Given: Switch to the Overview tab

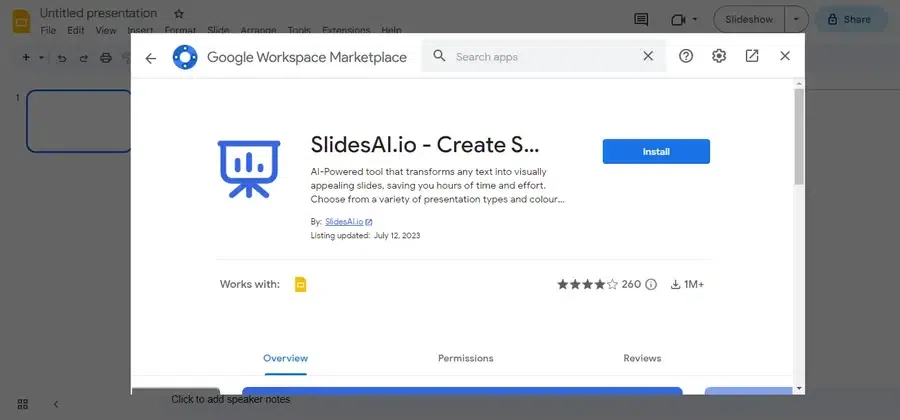Looking at the screenshot, I should (x=285, y=358).
